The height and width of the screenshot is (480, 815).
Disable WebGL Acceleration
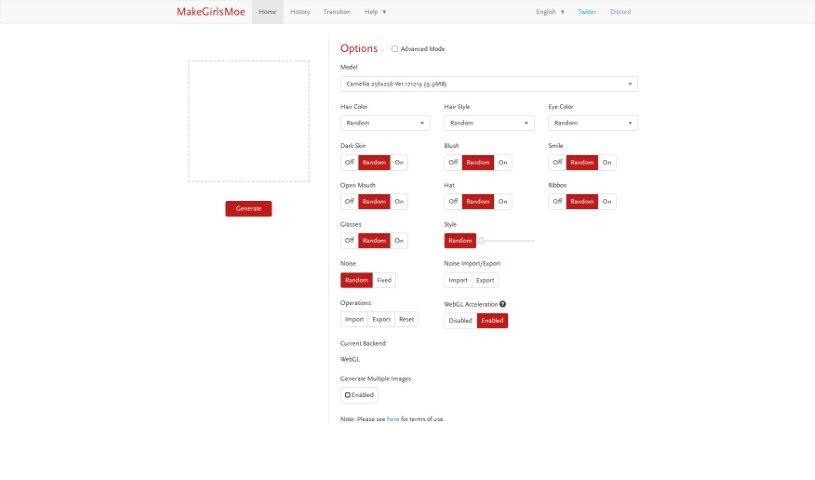[x=460, y=320]
